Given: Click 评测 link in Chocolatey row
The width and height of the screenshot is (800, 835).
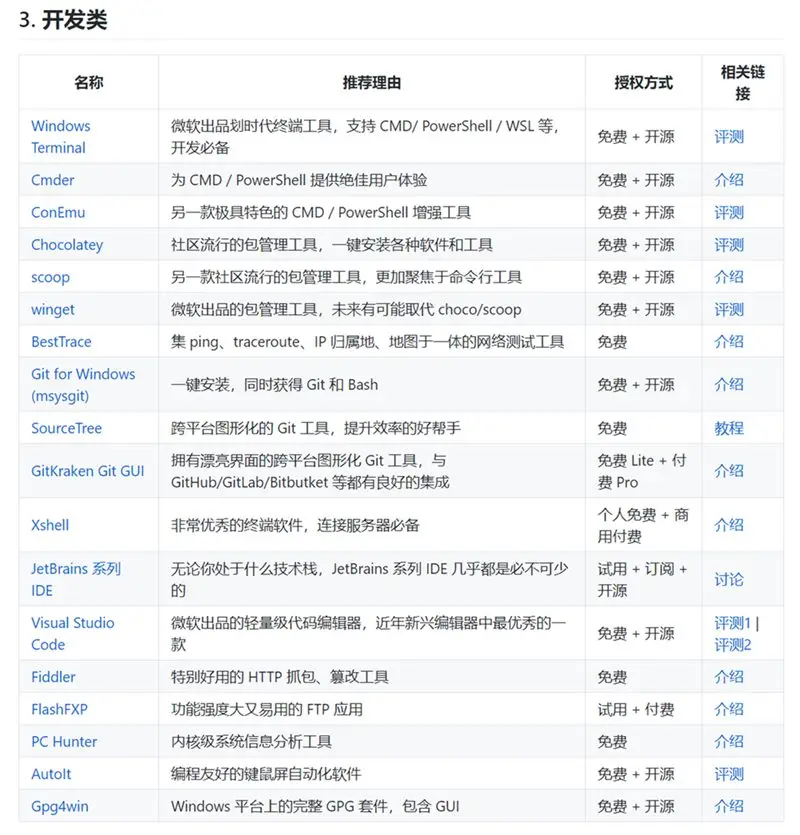Looking at the screenshot, I should pyautogui.click(x=729, y=245).
